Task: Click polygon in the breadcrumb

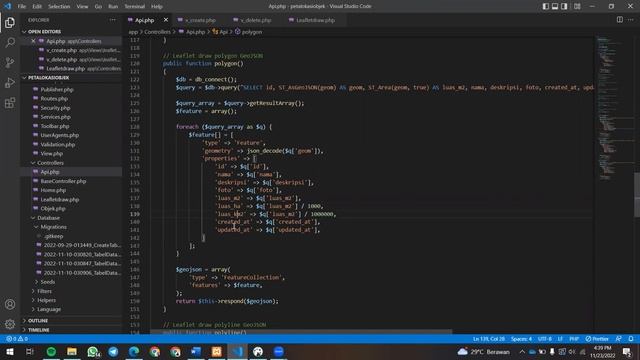Action: point(252,32)
